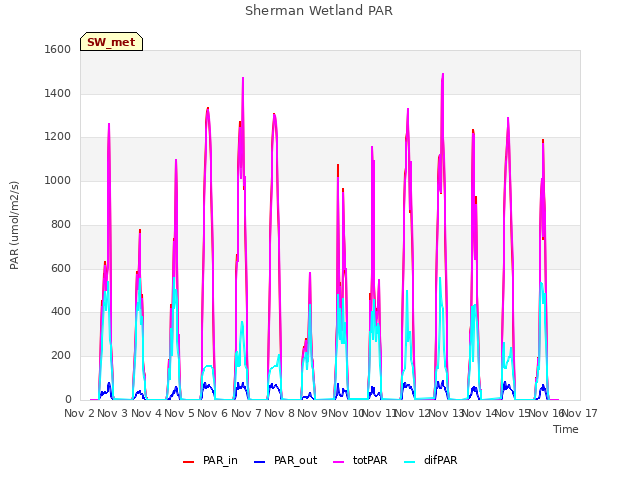This screenshot has width=640, height=480.
Task: Click the y-axis label PAR (umol/m2/s)
Action: pyautogui.click(x=14, y=225)
